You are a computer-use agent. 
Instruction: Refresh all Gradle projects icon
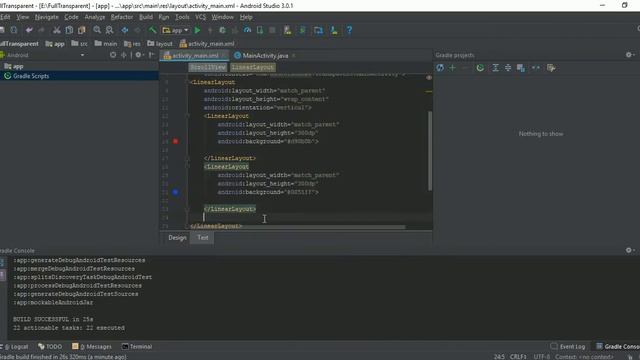click(440, 68)
